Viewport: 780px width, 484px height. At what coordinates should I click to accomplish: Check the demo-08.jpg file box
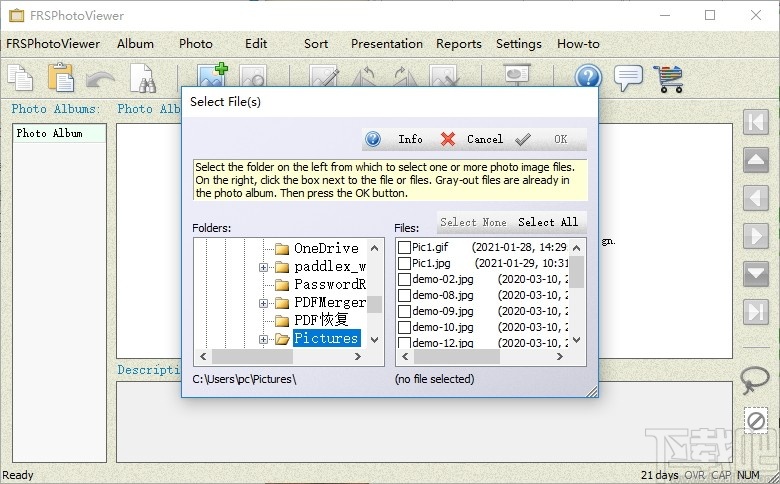[404, 295]
